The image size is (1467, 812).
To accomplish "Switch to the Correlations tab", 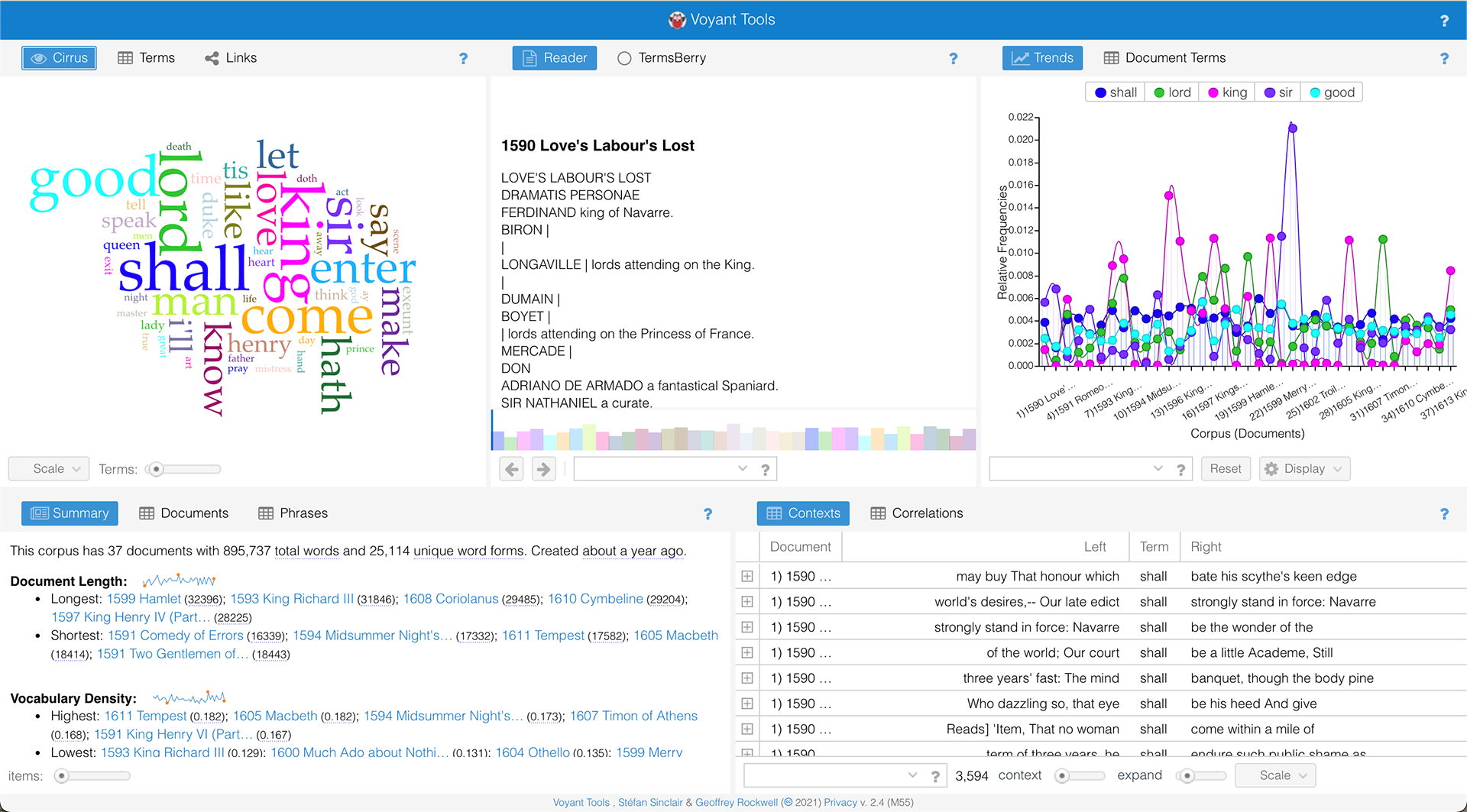I will click(917, 513).
